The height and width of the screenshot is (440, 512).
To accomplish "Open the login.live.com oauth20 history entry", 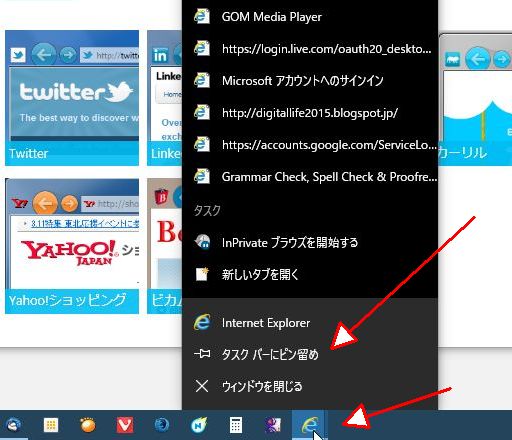I will 310,49.
